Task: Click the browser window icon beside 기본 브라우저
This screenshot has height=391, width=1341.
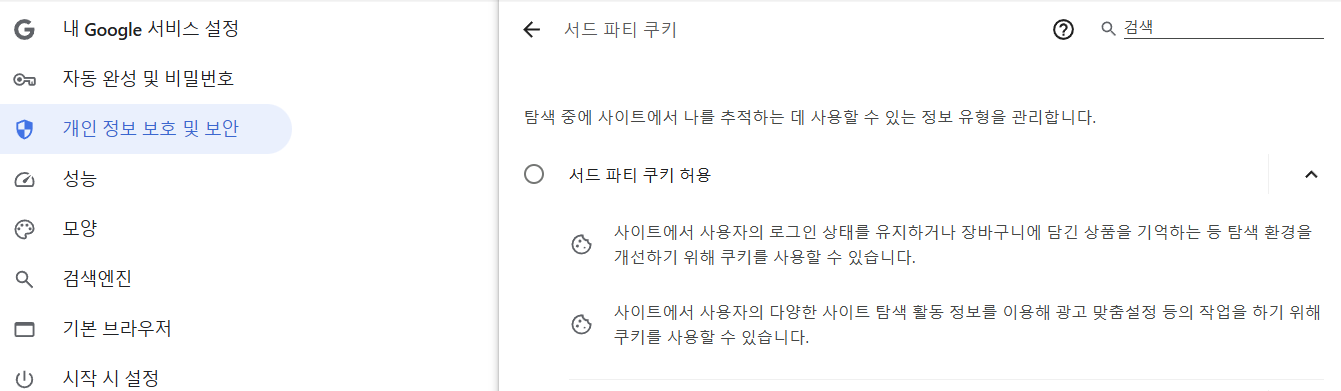Action: pyautogui.click(x=25, y=329)
